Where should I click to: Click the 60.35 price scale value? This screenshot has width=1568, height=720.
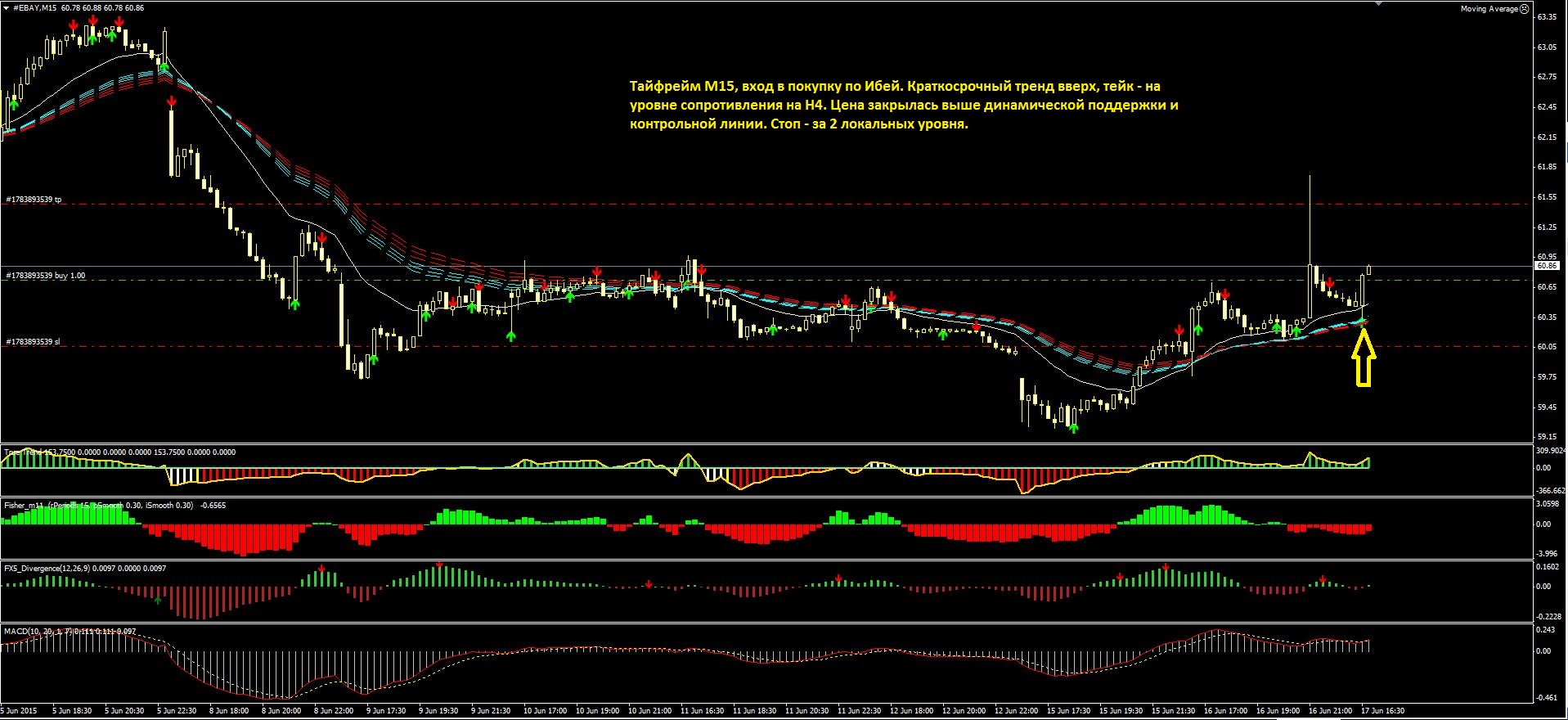pyautogui.click(x=1546, y=317)
